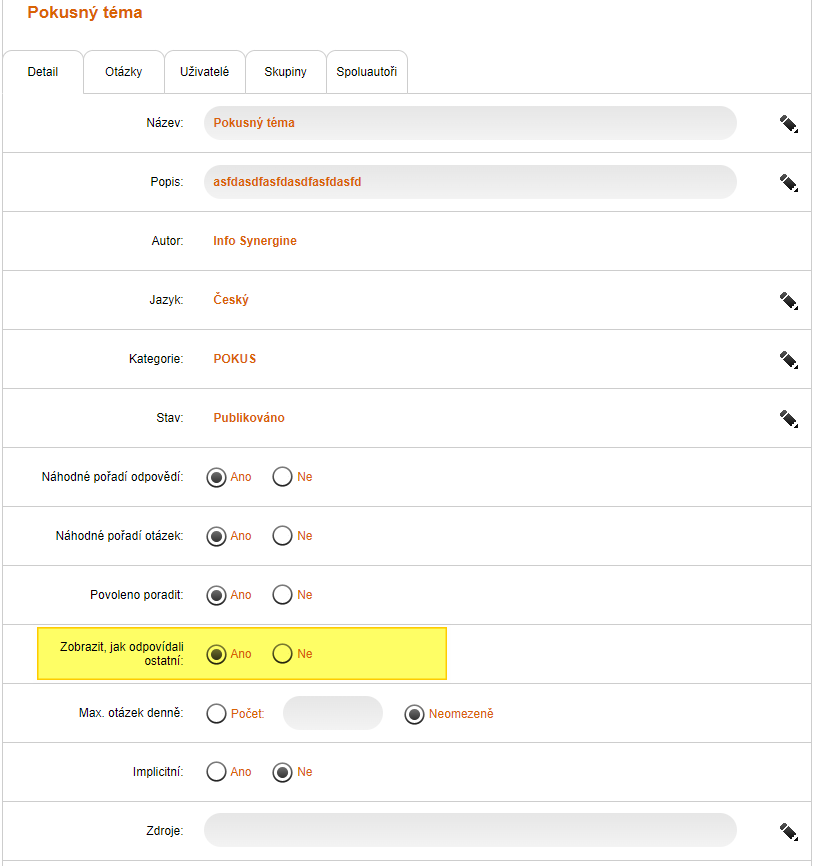This screenshot has width=823, height=866.
Task: Click the Název field showing Pokusný téma
Action: [470, 123]
